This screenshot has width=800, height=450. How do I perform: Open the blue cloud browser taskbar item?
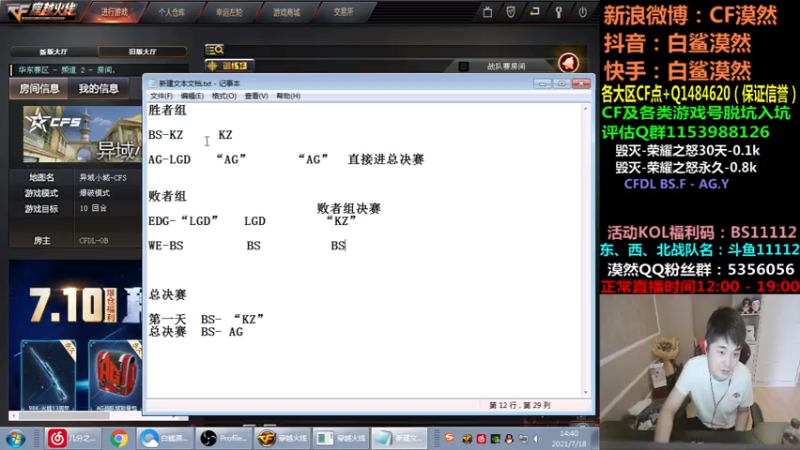click(x=164, y=438)
